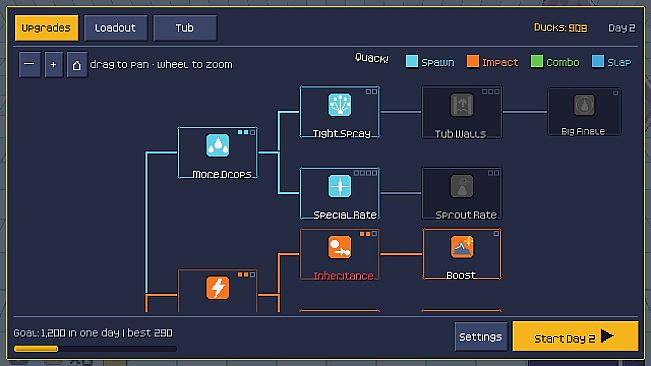
Task: Click the Combo legend color swatch
Action: coord(536,61)
